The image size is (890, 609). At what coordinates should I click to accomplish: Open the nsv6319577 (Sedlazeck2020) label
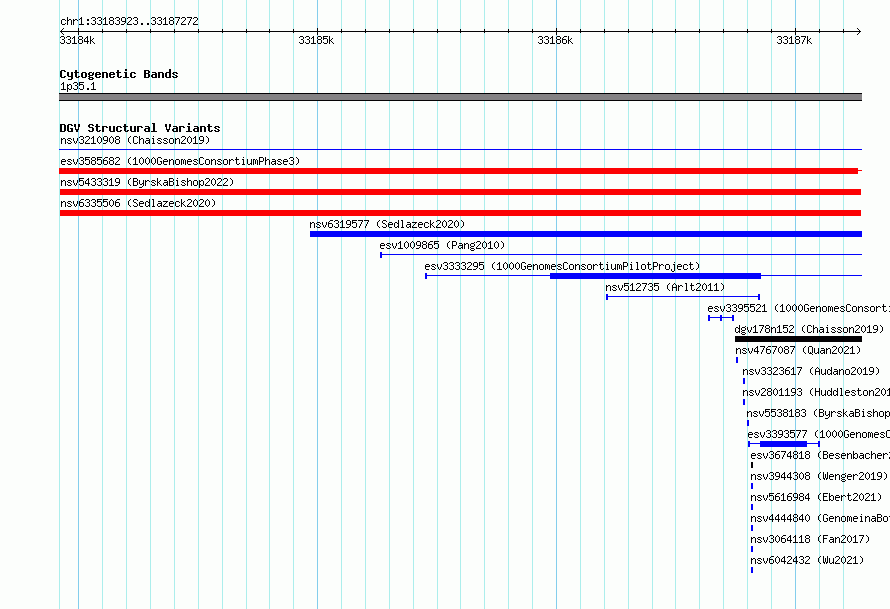387,224
